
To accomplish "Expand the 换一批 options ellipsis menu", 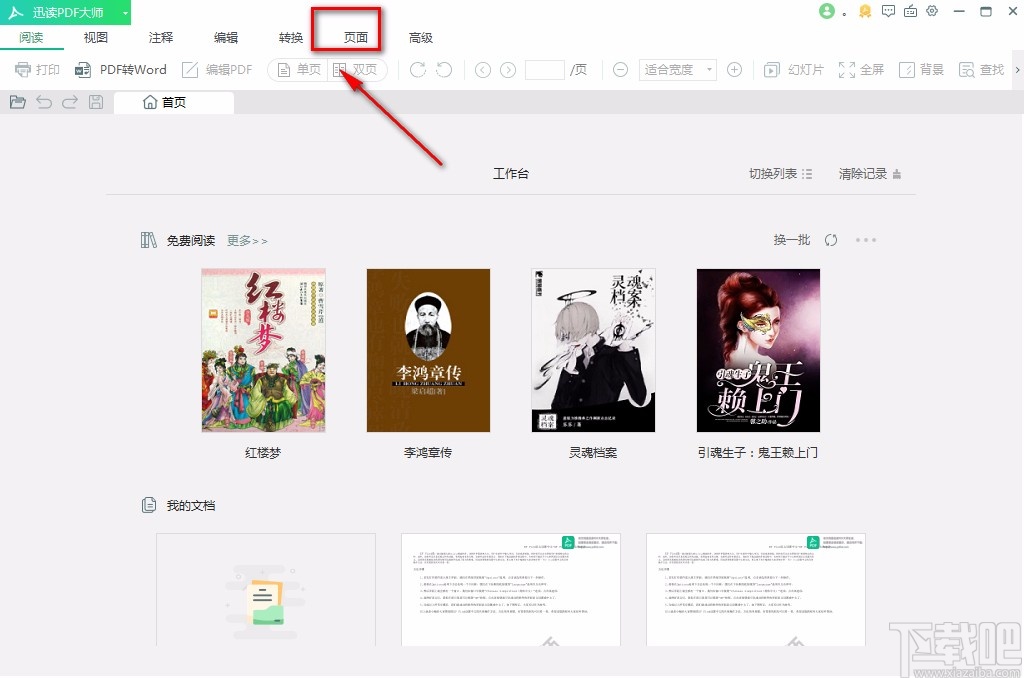I will [x=866, y=240].
